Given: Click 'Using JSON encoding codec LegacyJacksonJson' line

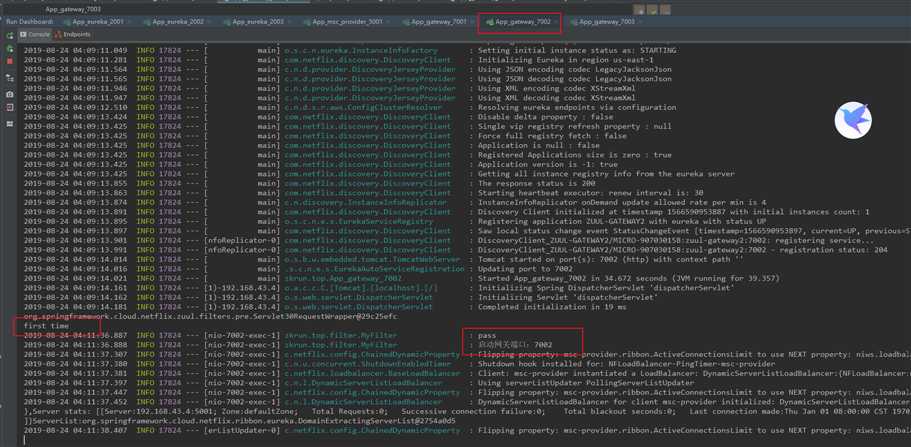Looking at the screenshot, I should click(575, 69).
